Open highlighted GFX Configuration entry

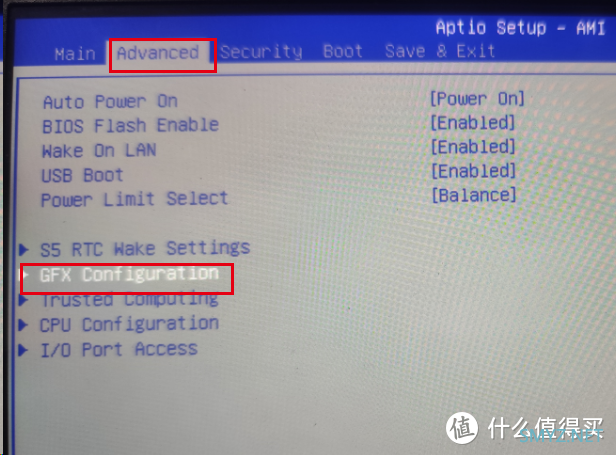pos(129,274)
